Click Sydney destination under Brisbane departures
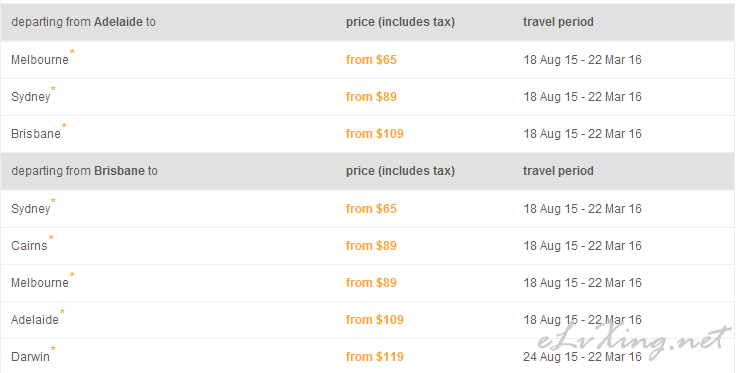Viewport: 742px width, 373px height. click(31, 209)
